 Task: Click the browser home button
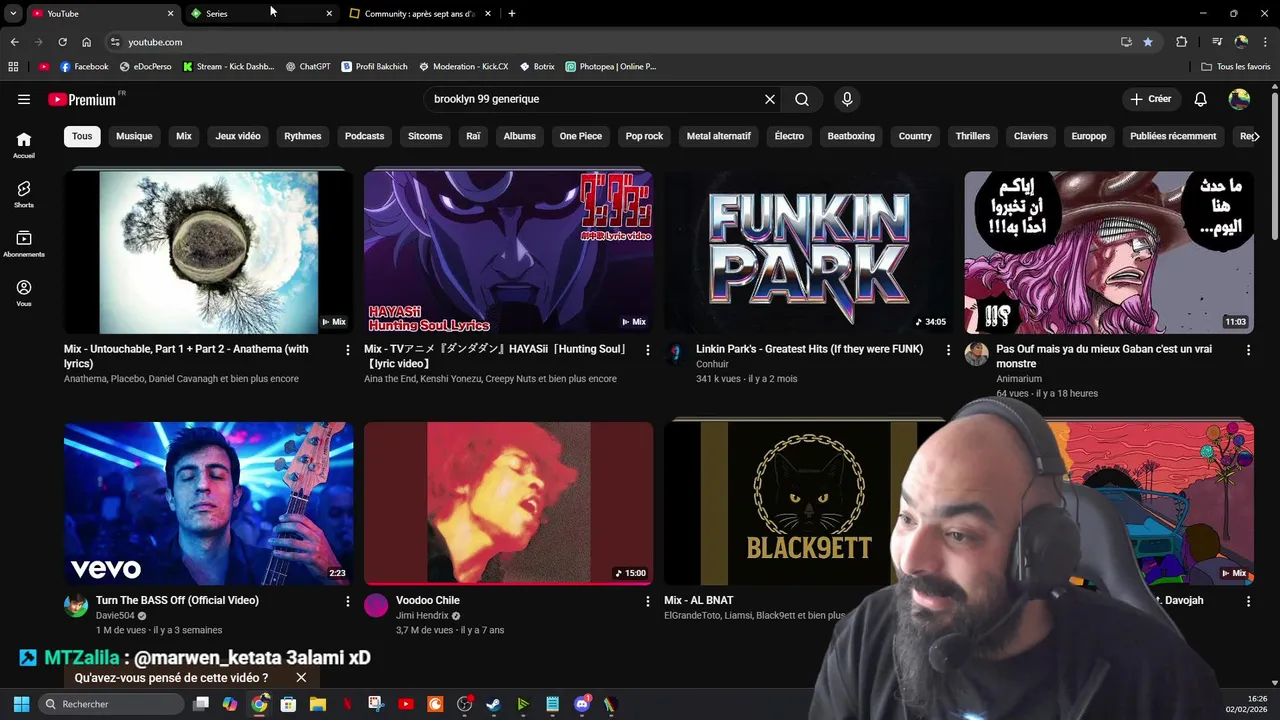point(86,42)
